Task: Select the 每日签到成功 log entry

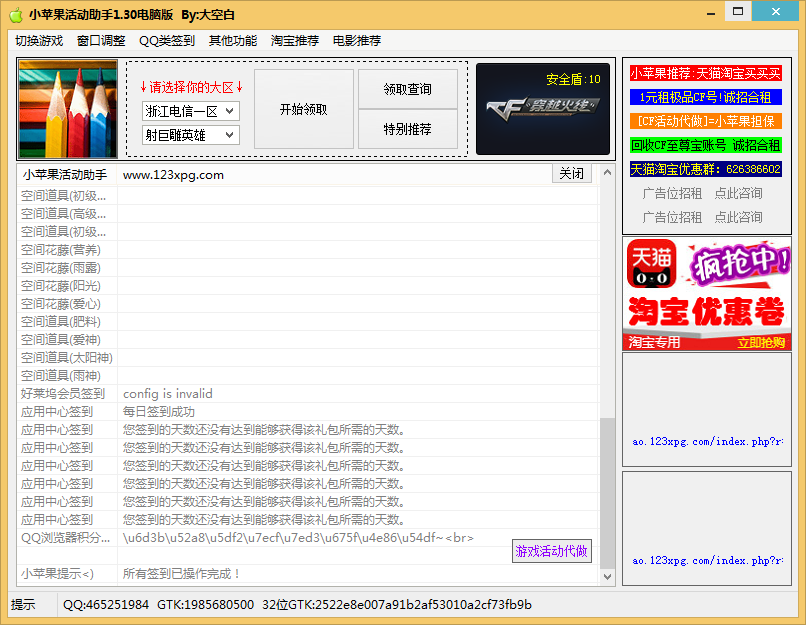Action: pos(159,412)
